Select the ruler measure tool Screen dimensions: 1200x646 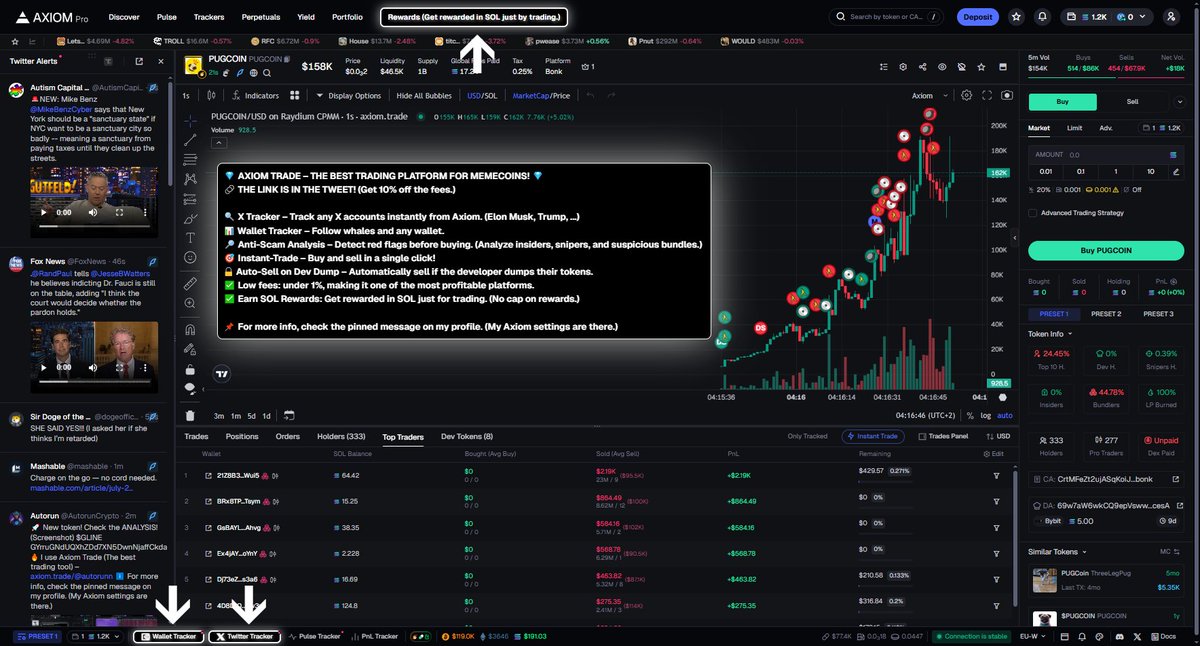click(x=190, y=284)
